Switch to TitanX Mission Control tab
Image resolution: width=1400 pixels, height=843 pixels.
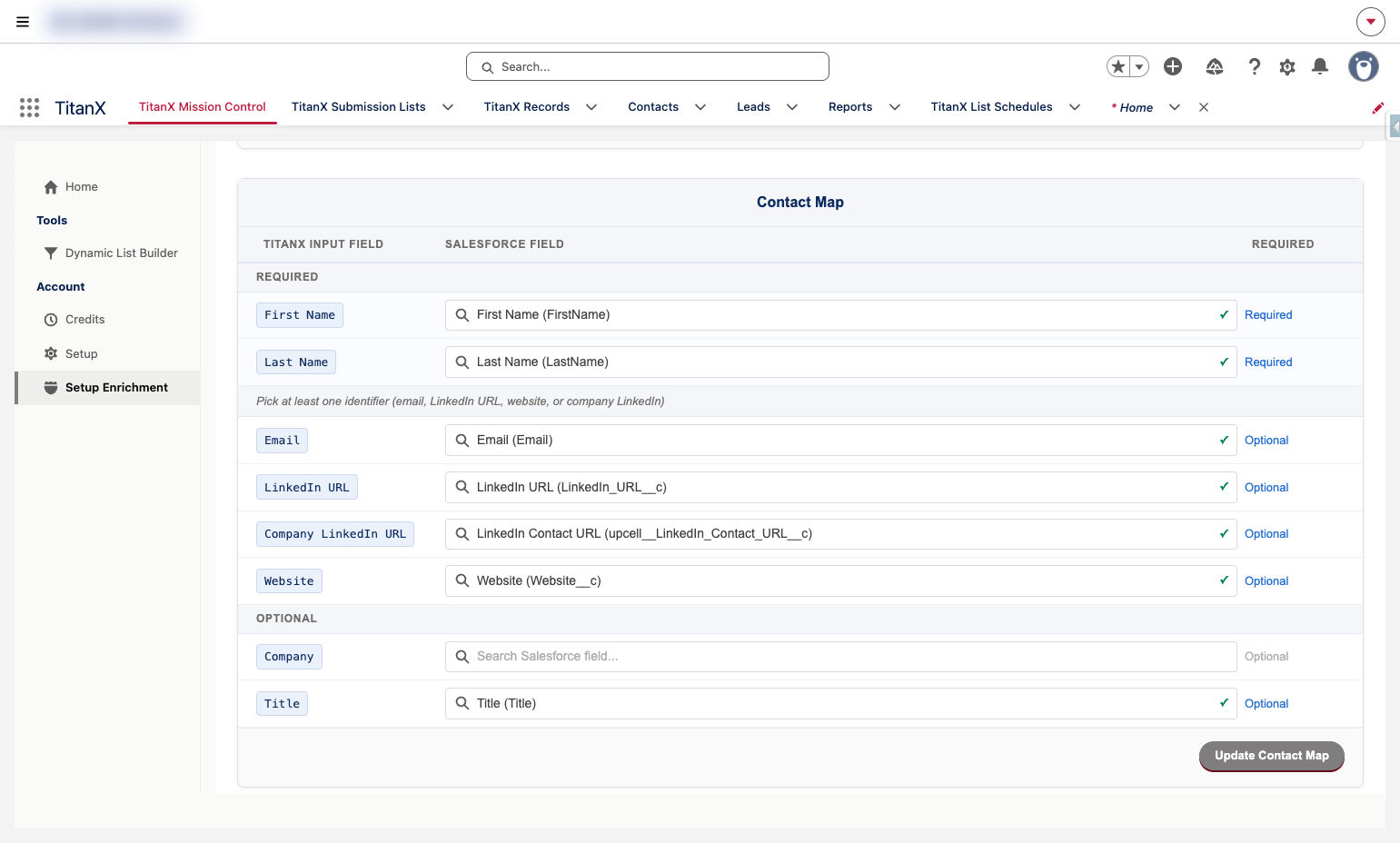[203, 107]
